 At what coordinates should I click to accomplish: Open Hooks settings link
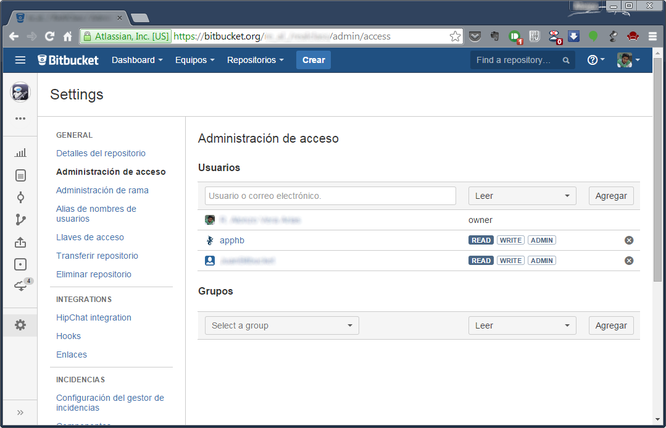tap(68, 336)
